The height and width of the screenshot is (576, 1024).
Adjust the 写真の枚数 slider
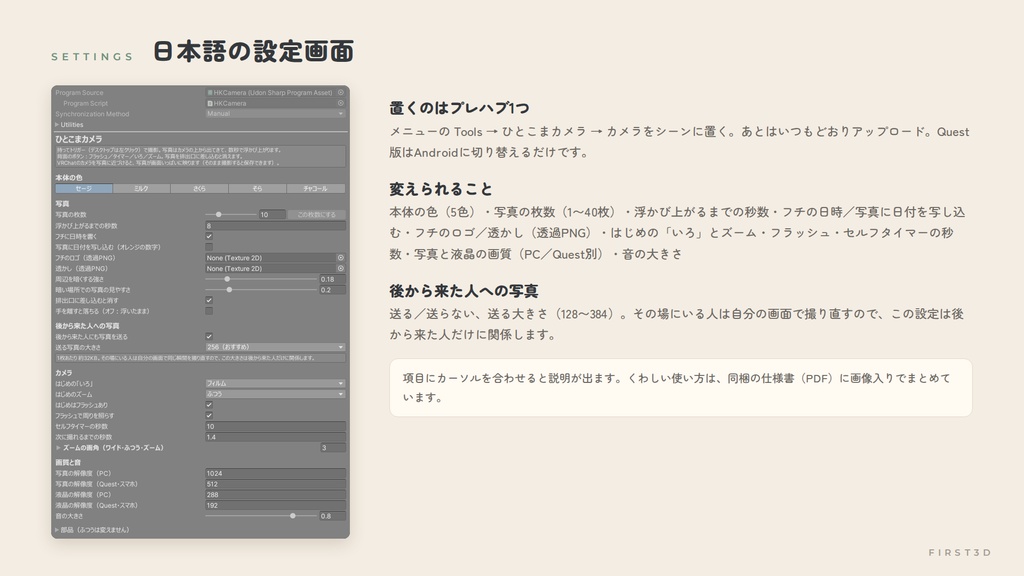click(231, 214)
